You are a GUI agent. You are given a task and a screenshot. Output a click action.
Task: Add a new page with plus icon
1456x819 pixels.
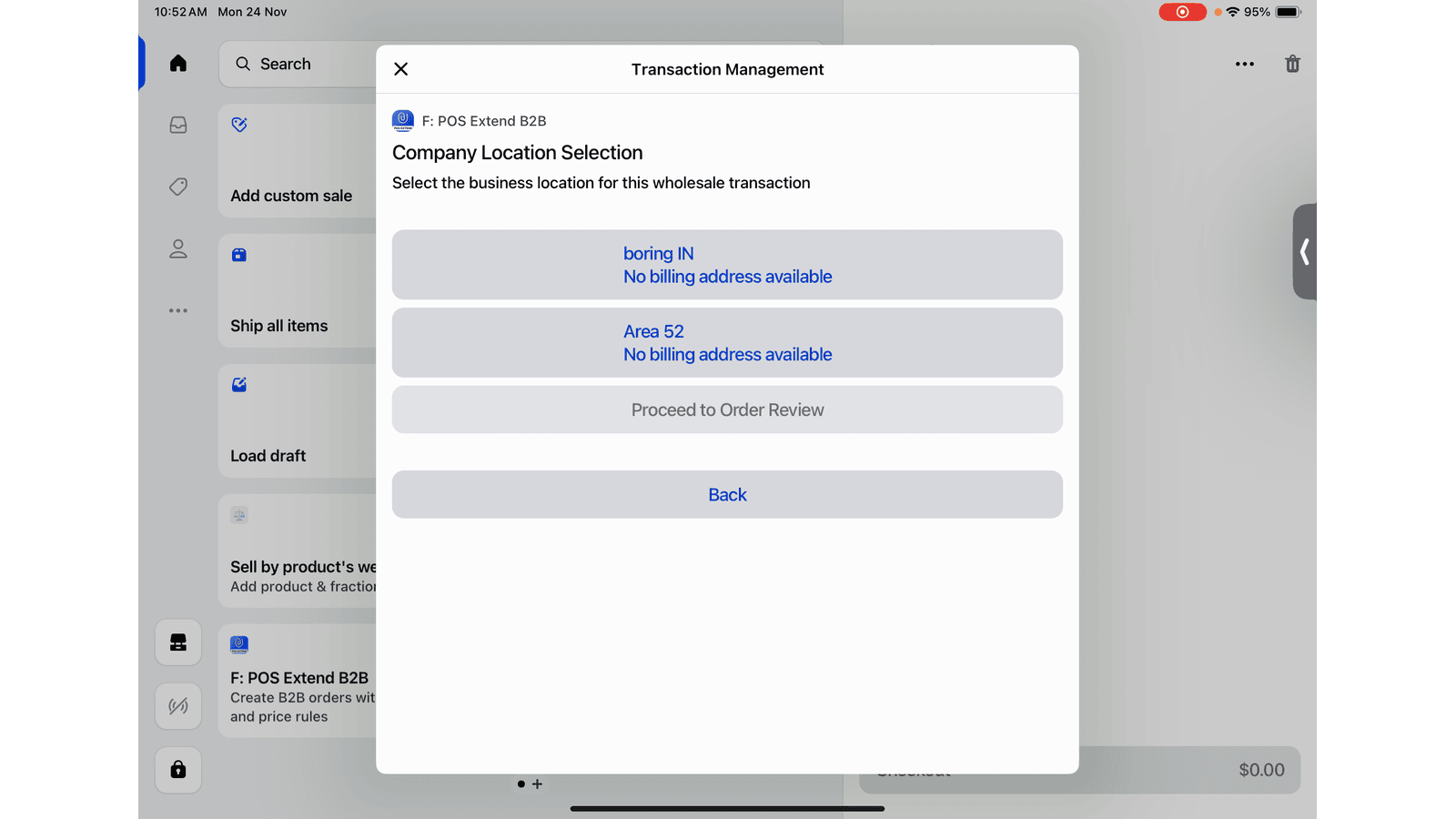pos(538,784)
